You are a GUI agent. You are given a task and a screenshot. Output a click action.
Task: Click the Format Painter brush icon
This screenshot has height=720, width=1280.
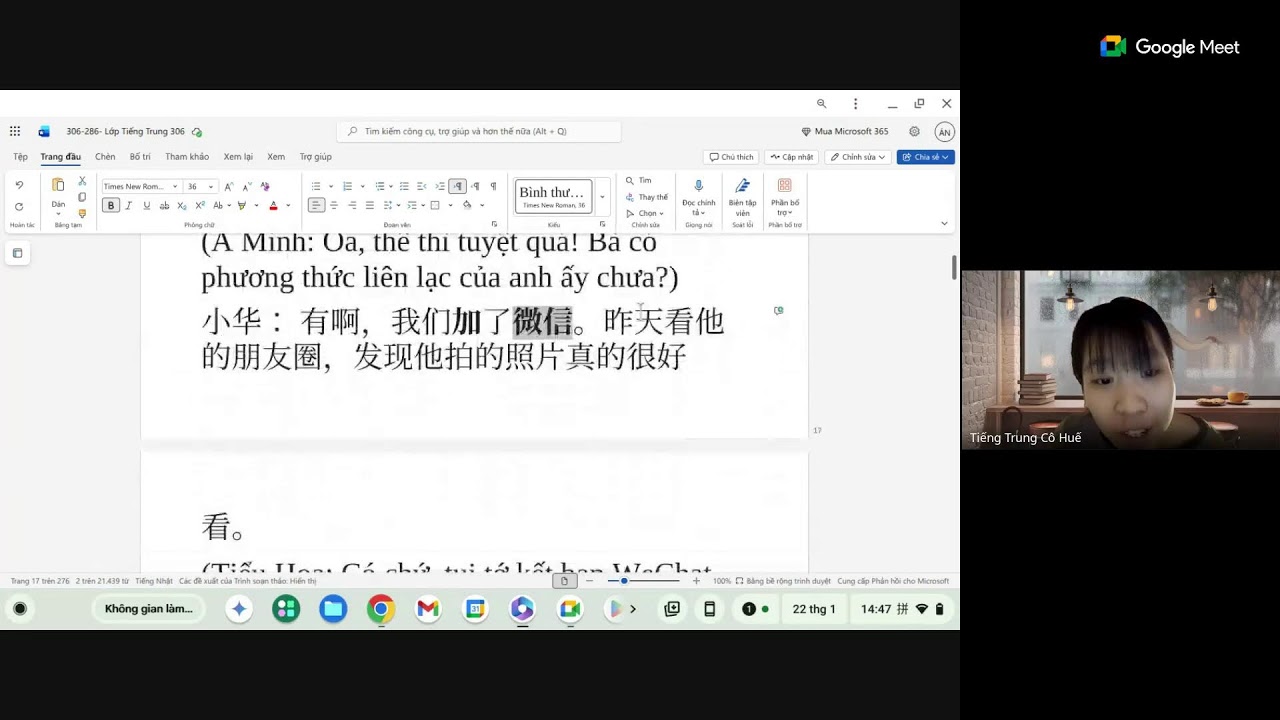(82, 213)
